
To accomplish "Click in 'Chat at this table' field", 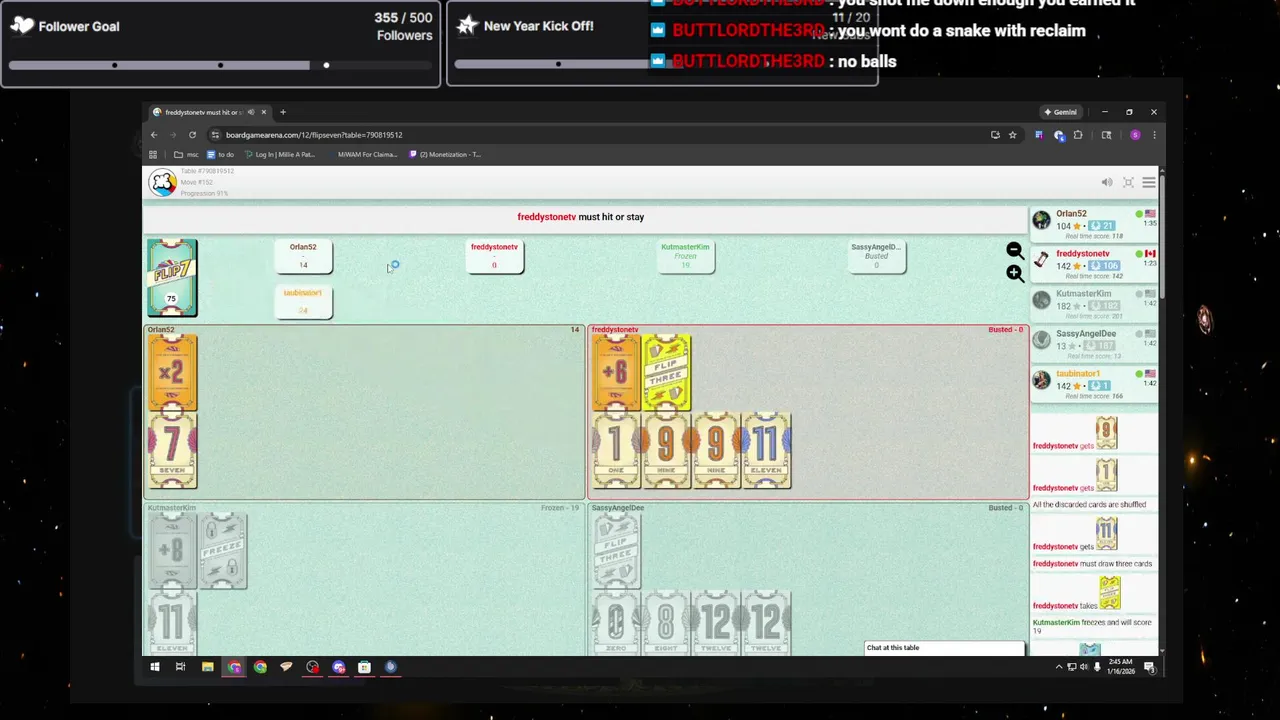I will point(944,648).
